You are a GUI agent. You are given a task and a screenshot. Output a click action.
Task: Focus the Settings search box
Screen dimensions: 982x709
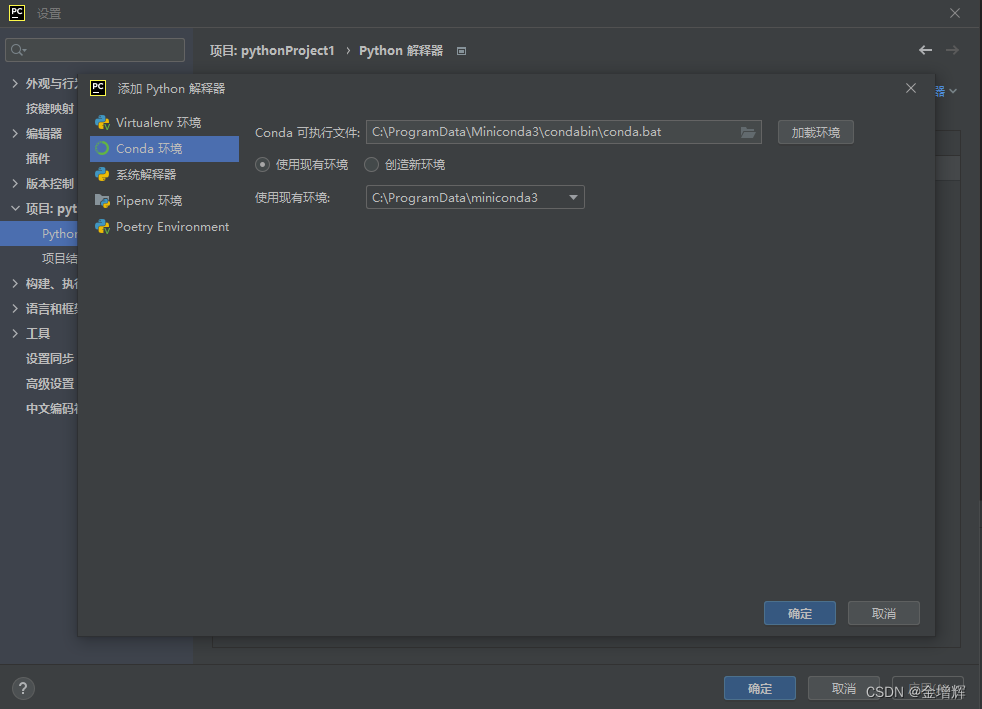pos(95,50)
